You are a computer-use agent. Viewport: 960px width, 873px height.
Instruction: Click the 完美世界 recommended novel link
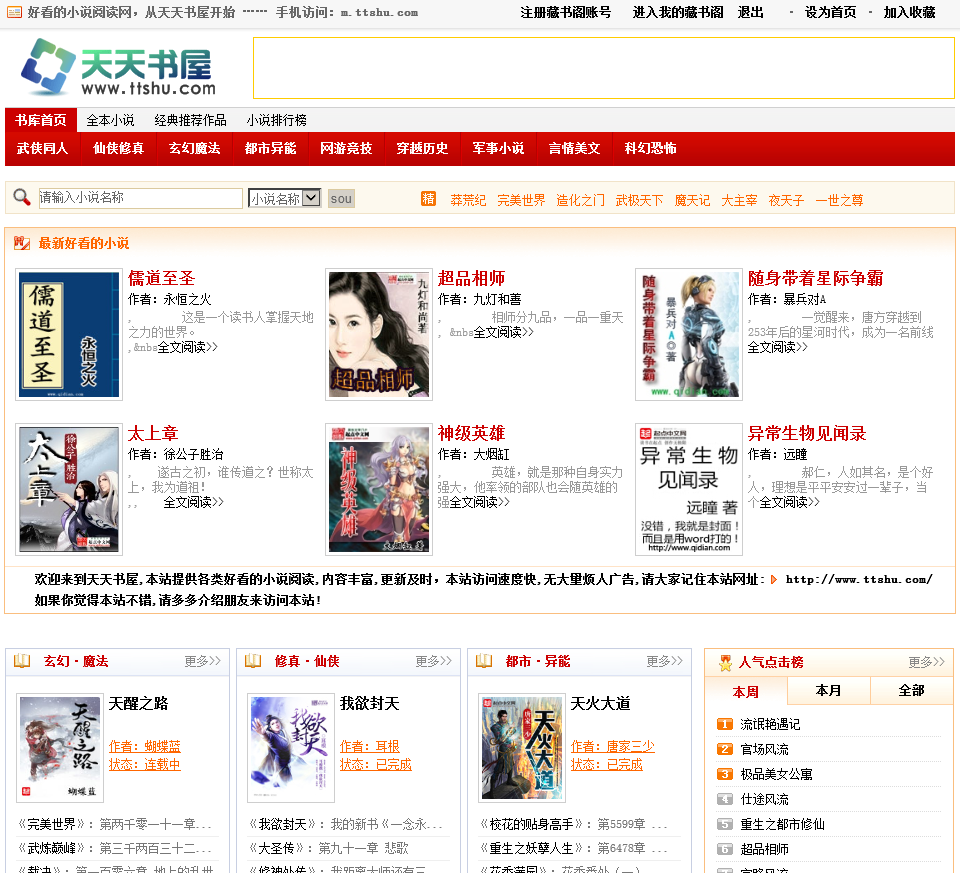click(x=521, y=200)
